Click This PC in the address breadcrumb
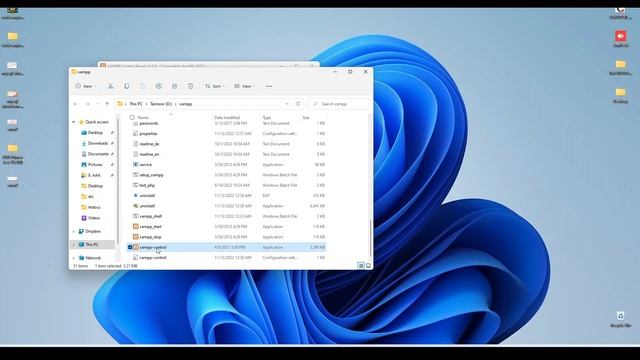This screenshot has width=640, height=360. click(x=136, y=104)
